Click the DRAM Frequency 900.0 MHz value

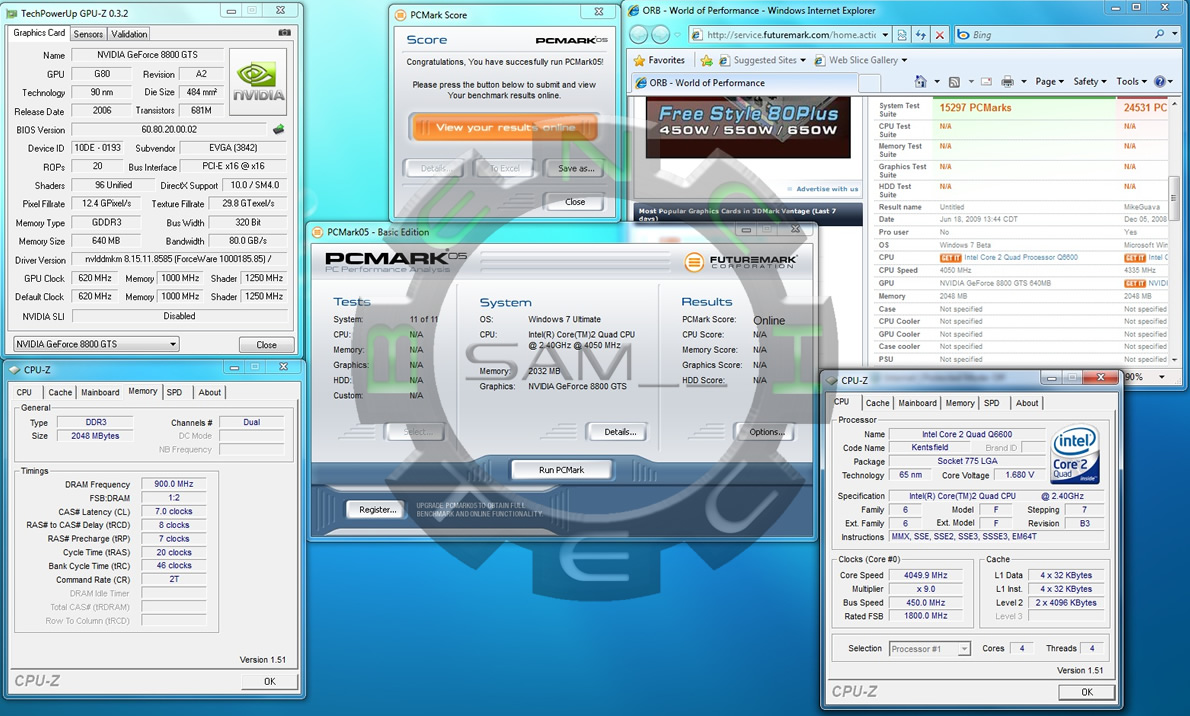(174, 484)
